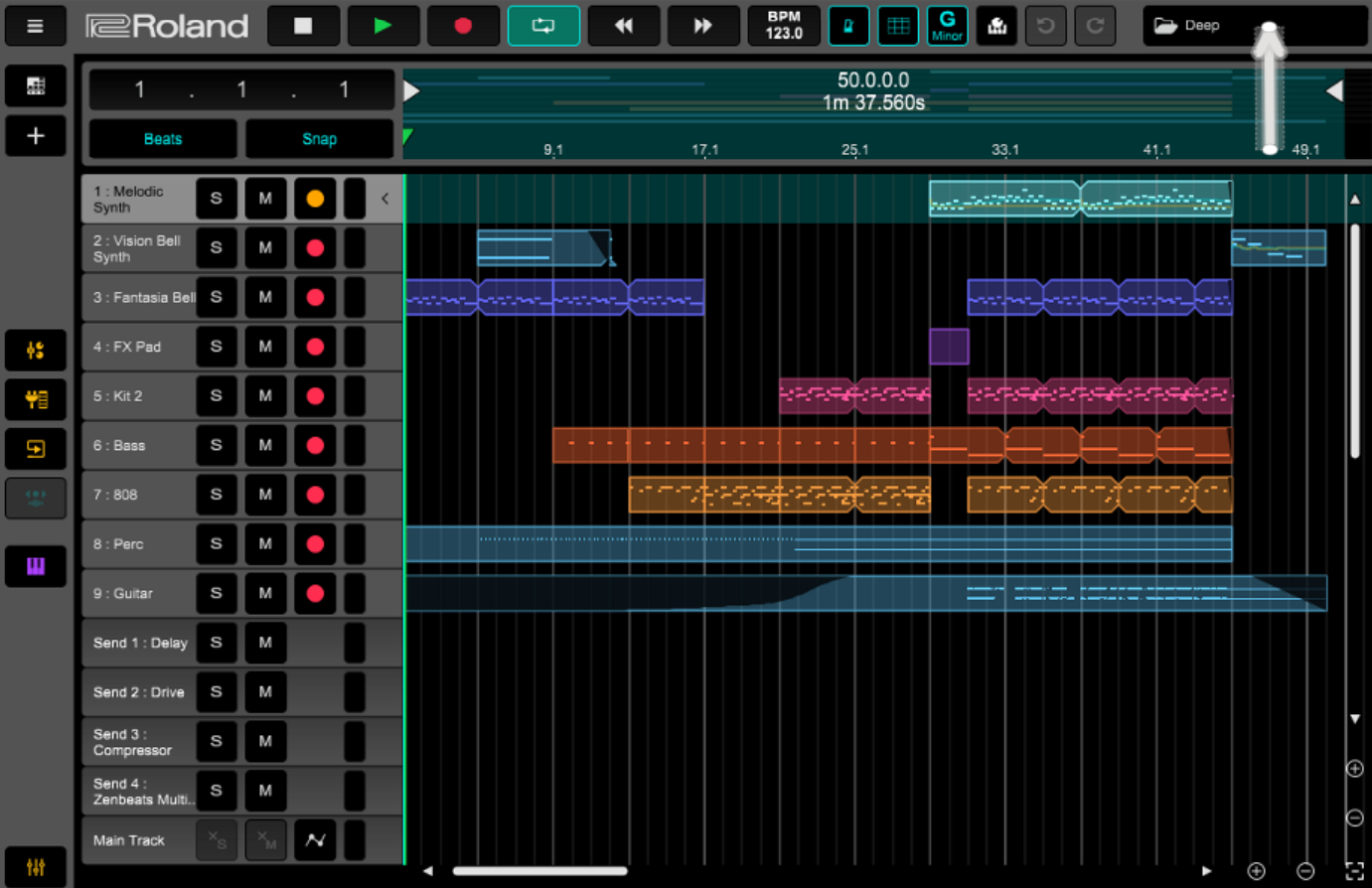Stop playback with the stop button
The image size is (1372, 888).
coord(303,26)
